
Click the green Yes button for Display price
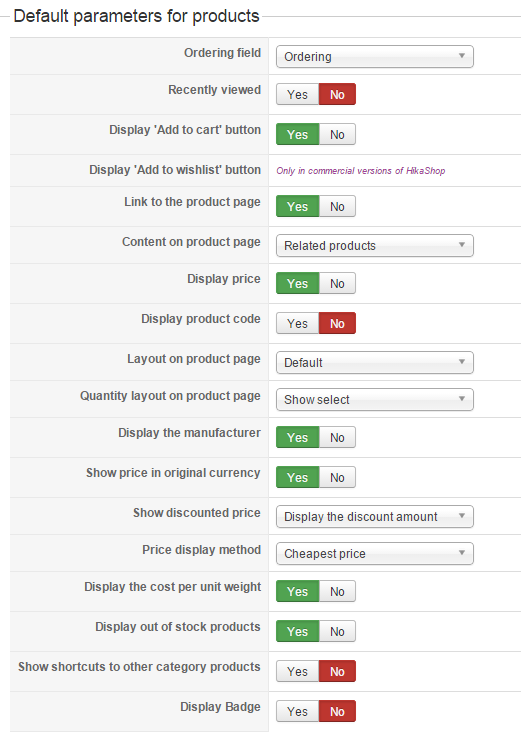[297, 284]
